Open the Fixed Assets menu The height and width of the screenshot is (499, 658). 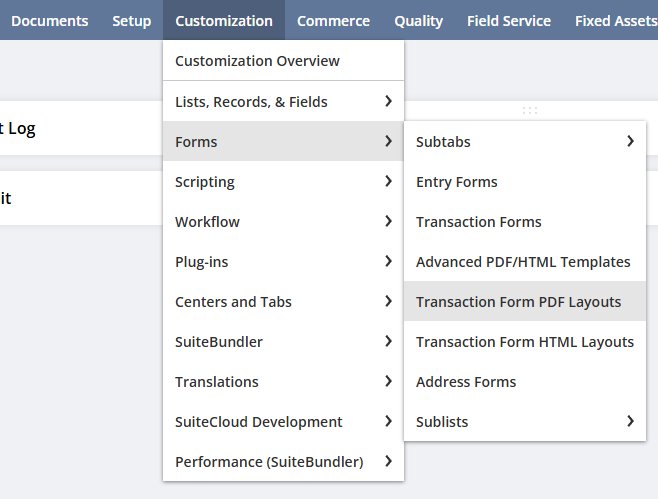coord(616,21)
